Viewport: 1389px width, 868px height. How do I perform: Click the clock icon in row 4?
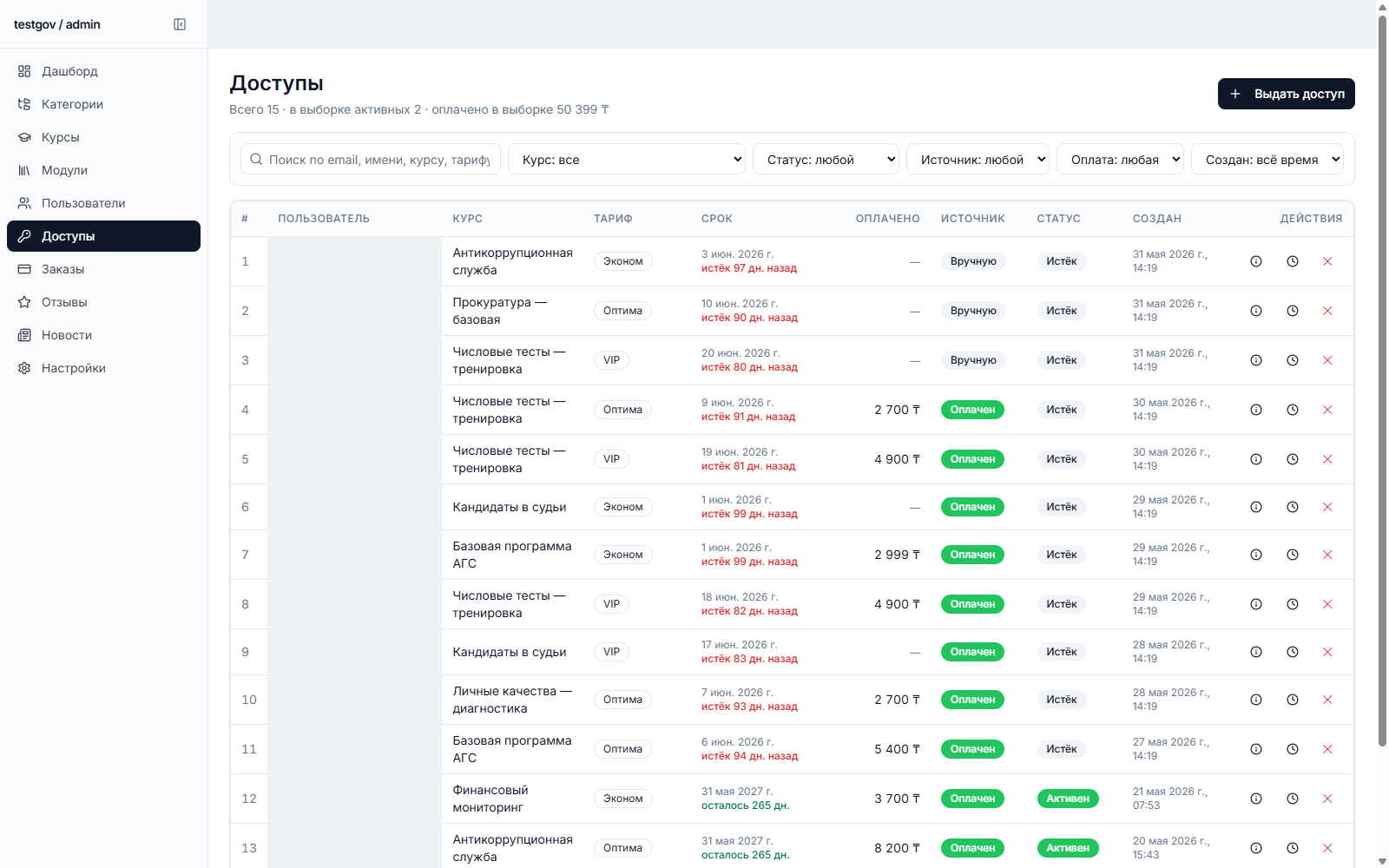1293,410
